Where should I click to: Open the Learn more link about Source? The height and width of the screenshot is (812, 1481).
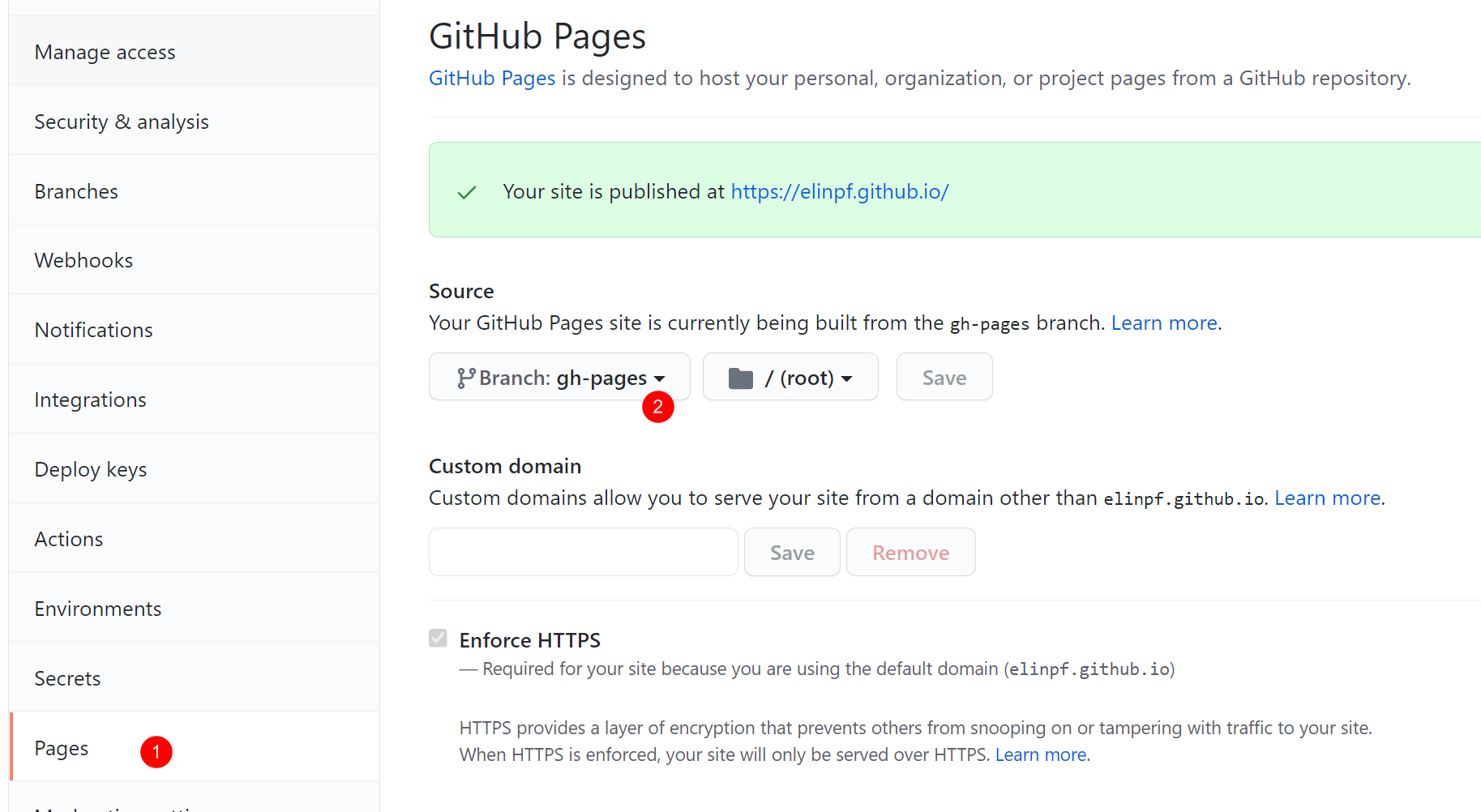click(1164, 323)
